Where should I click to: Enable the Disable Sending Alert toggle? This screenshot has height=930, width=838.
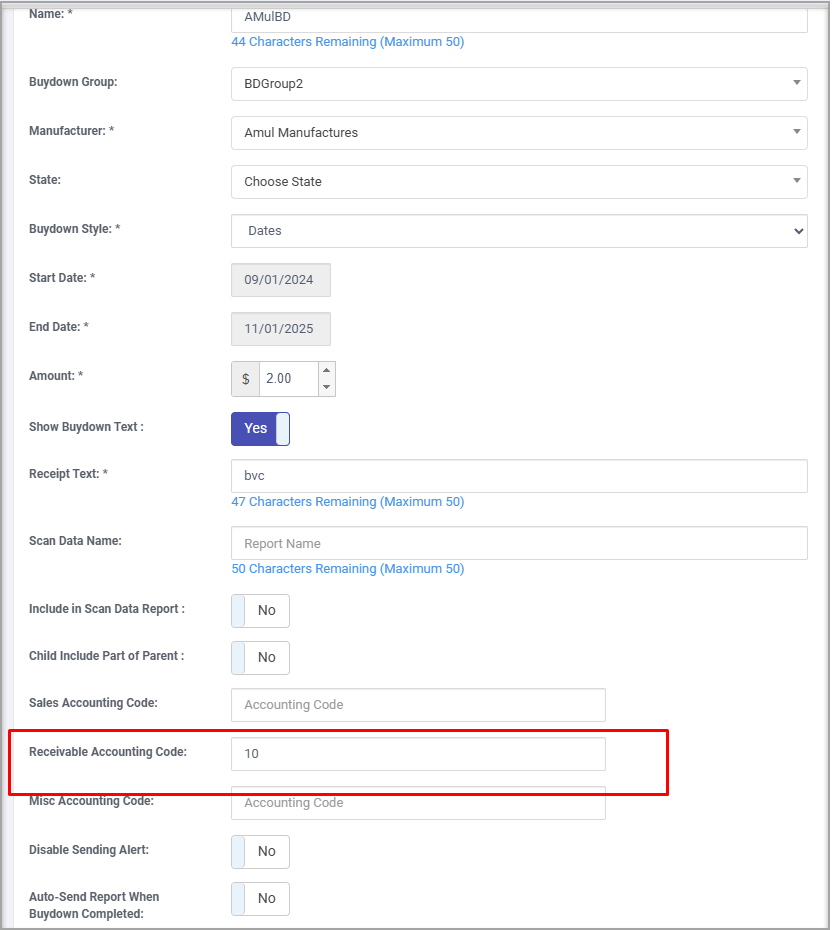pos(260,851)
